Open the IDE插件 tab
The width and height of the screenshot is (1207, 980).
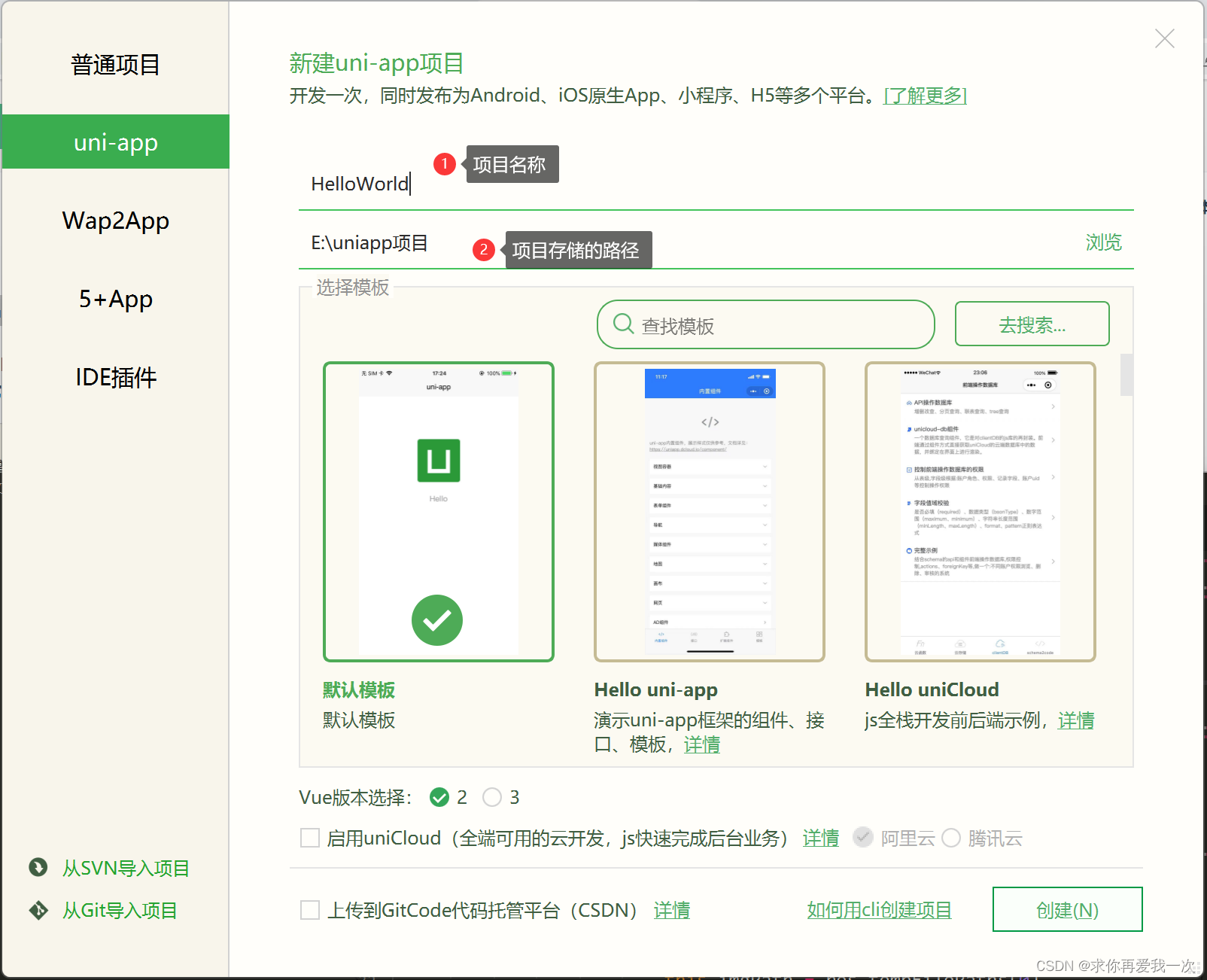pyautogui.click(x=114, y=377)
